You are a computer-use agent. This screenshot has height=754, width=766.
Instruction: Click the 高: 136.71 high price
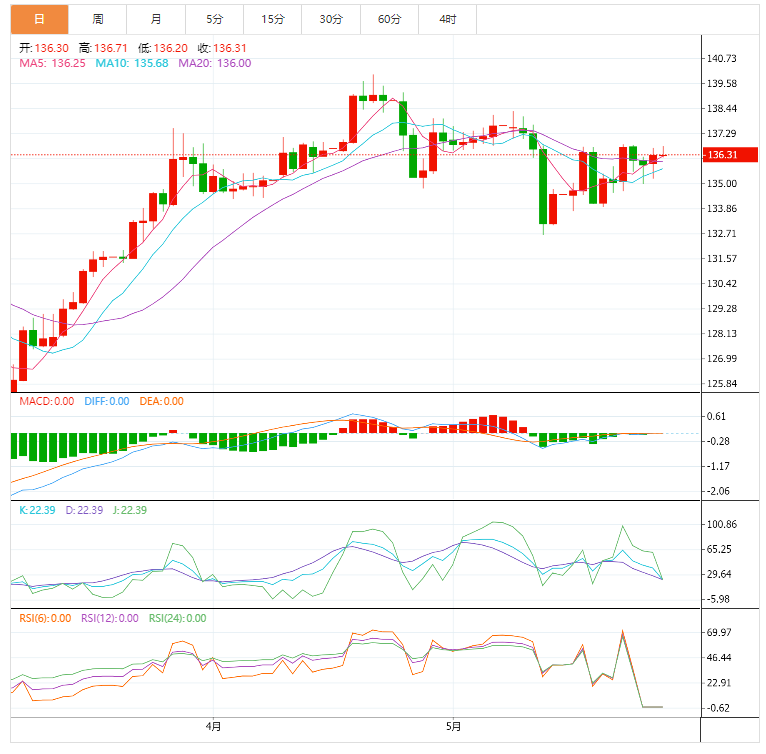click(103, 48)
